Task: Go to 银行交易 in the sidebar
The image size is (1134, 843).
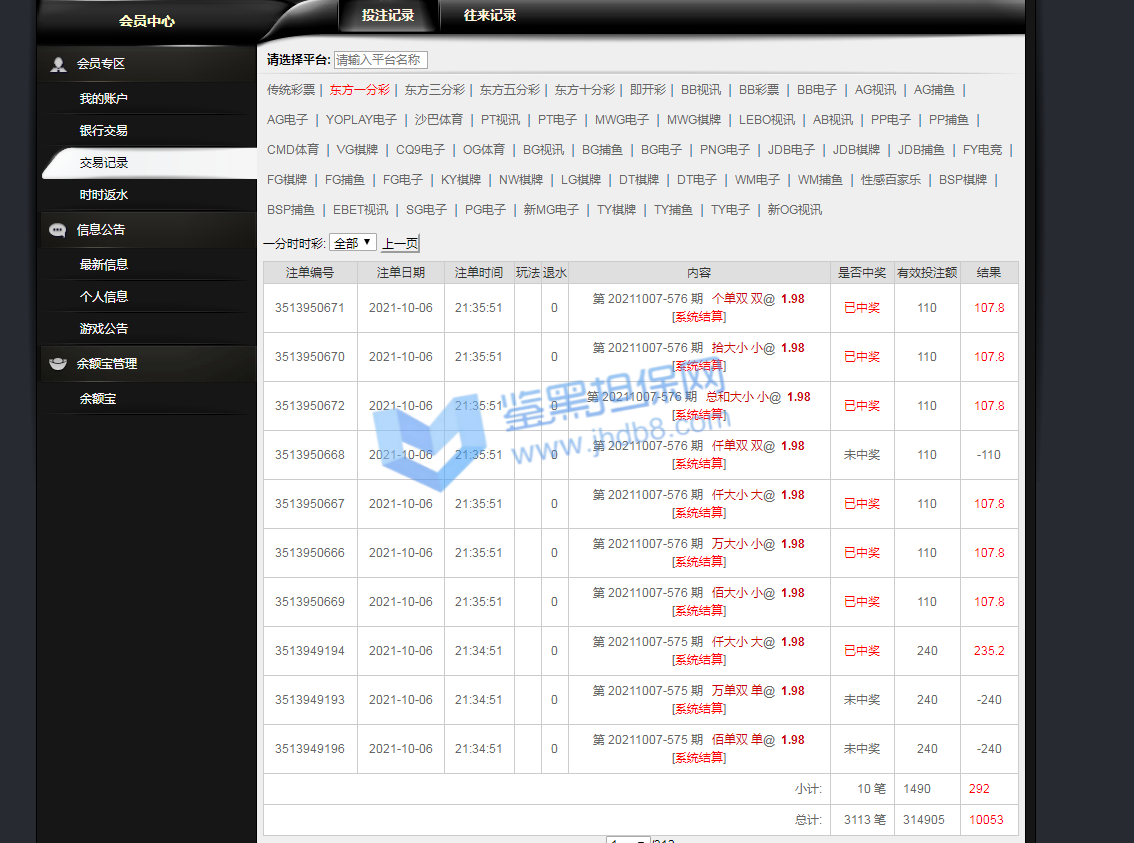Action: coord(104,131)
